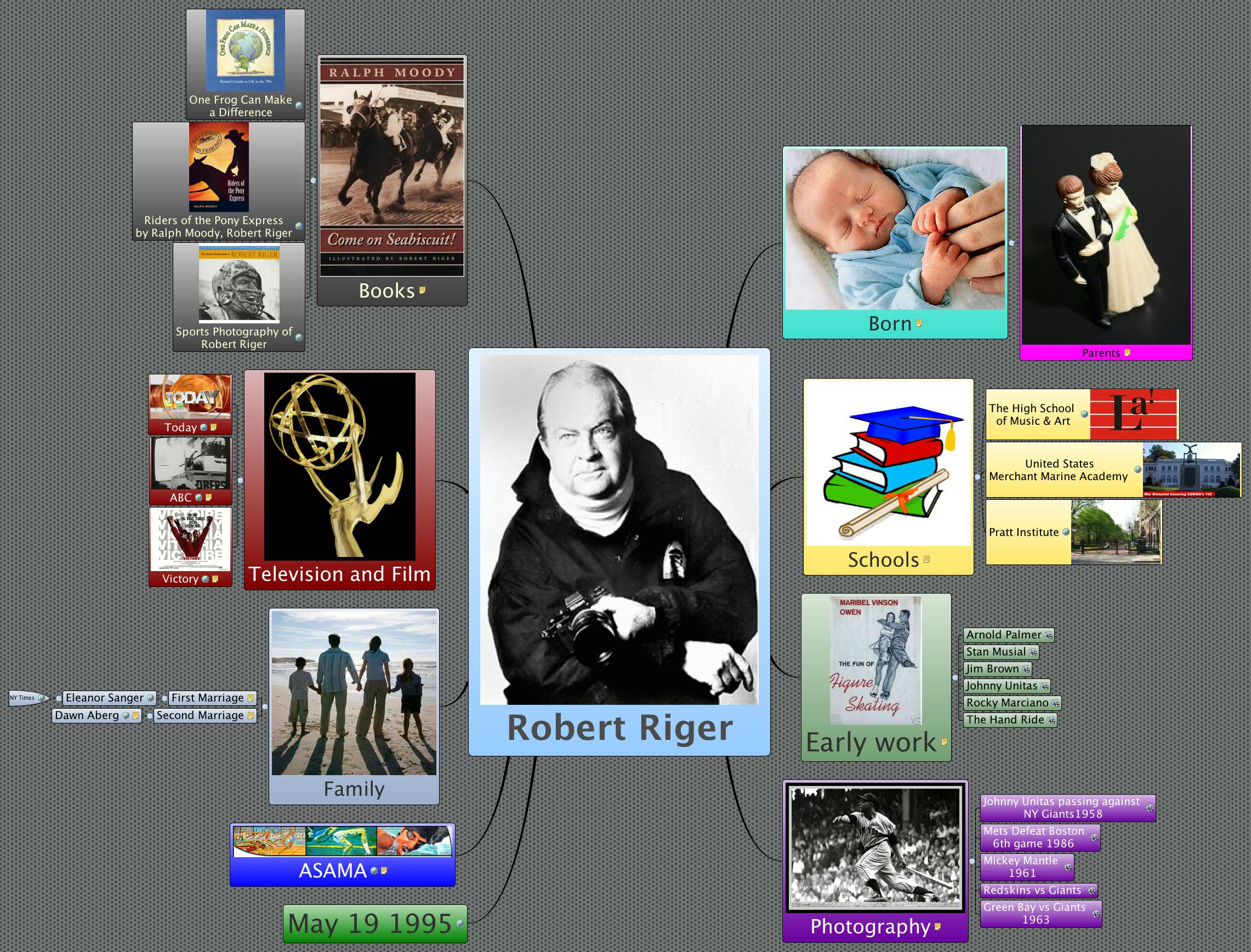
Task: Open the note attached to the Books node
Action: coord(422,290)
